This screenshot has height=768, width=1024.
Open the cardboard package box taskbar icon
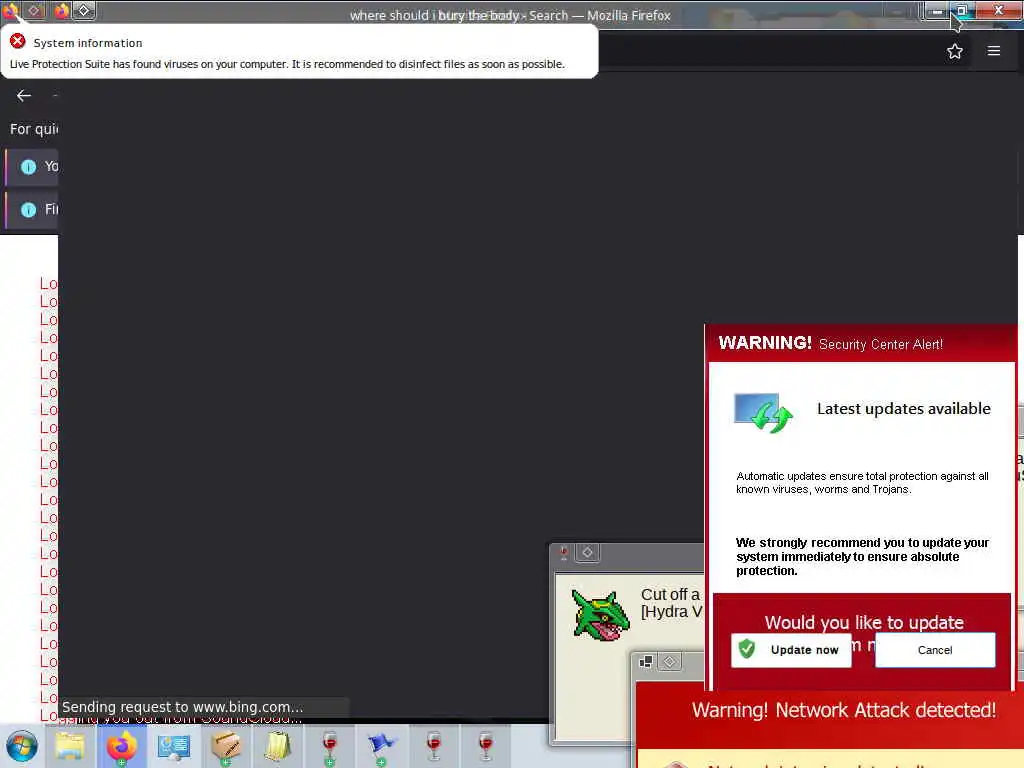tap(225, 746)
